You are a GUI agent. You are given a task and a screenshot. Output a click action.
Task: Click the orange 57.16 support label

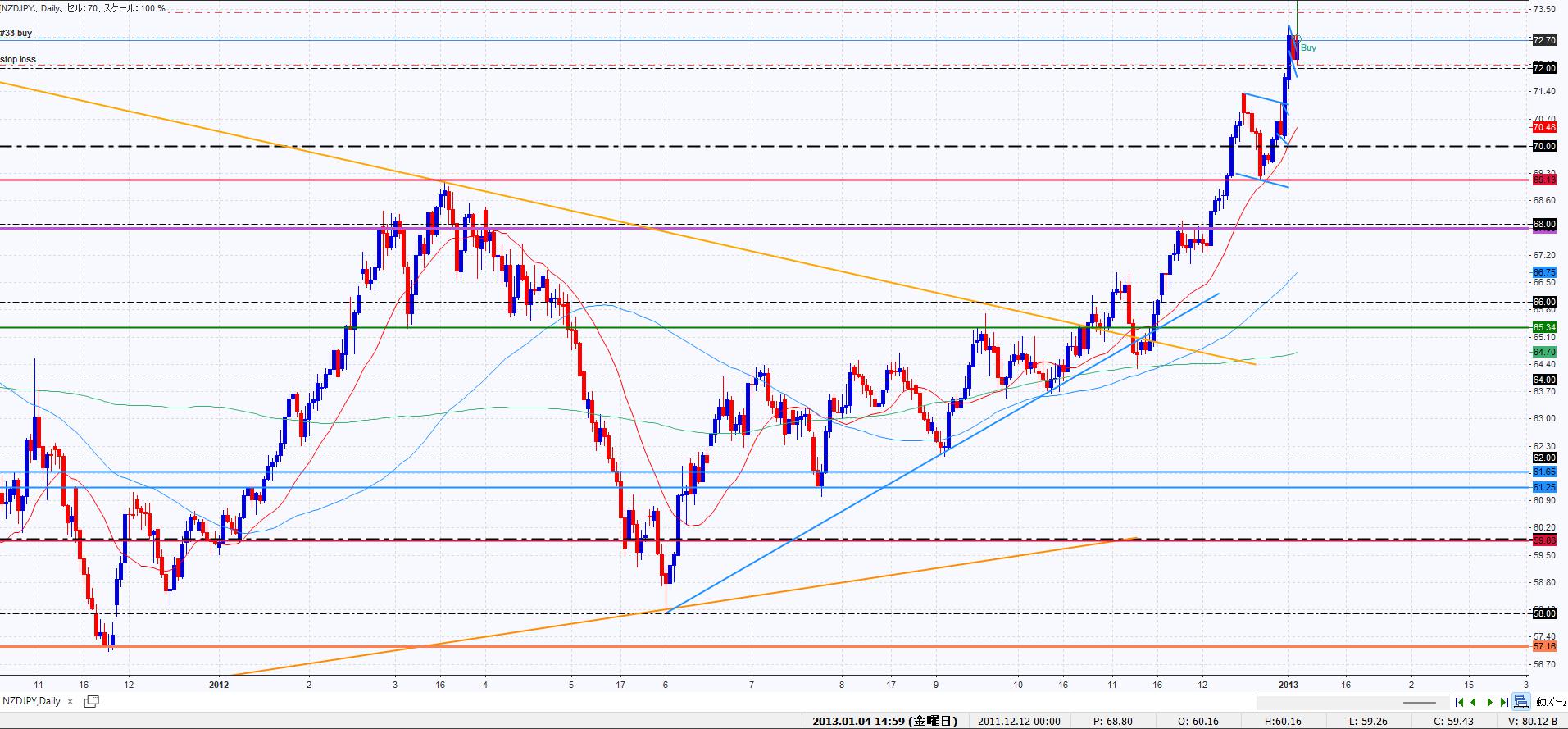[1544, 646]
